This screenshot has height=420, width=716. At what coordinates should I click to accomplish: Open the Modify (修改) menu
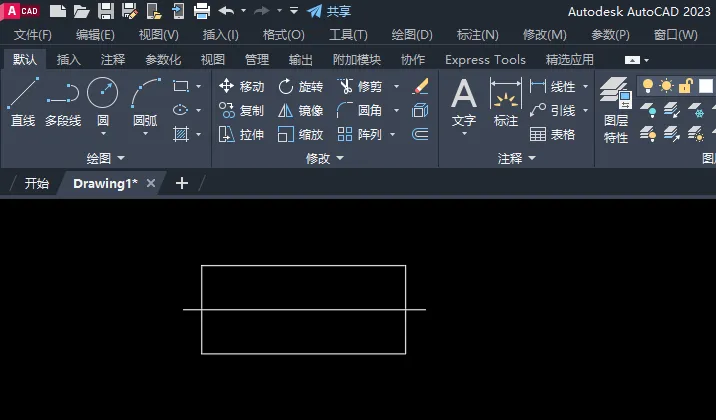(x=544, y=35)
